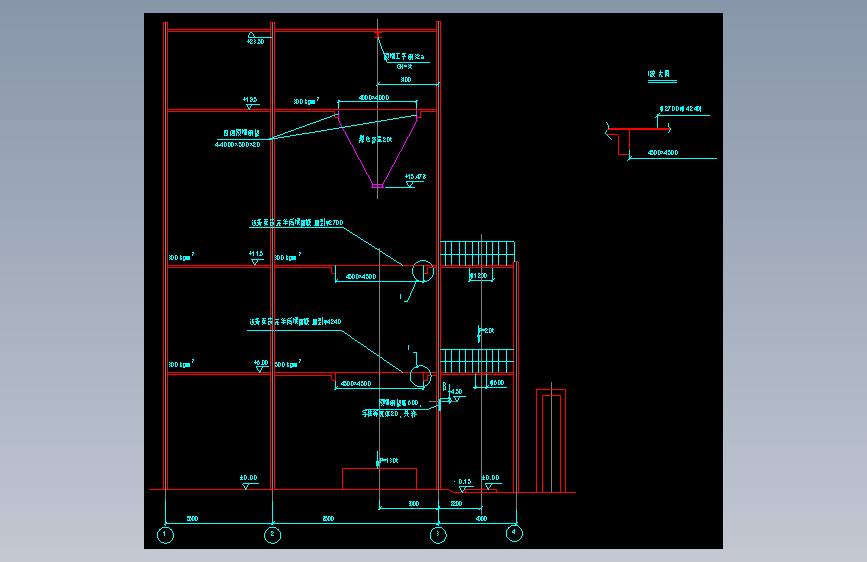Image resolution: width=867 pixels, height=562 pixels.
Task: Select the magenta hopper outline
Action: (377, 149)
